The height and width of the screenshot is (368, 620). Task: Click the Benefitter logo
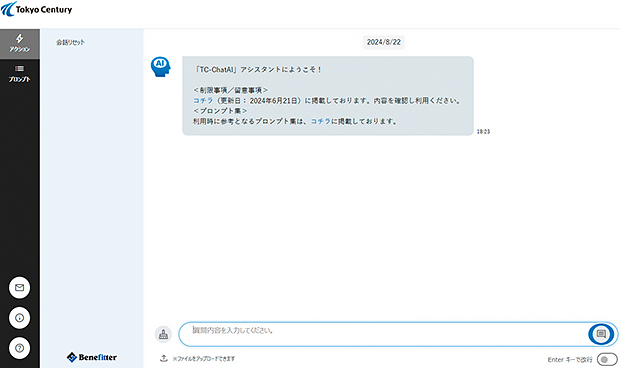[92, 357]
